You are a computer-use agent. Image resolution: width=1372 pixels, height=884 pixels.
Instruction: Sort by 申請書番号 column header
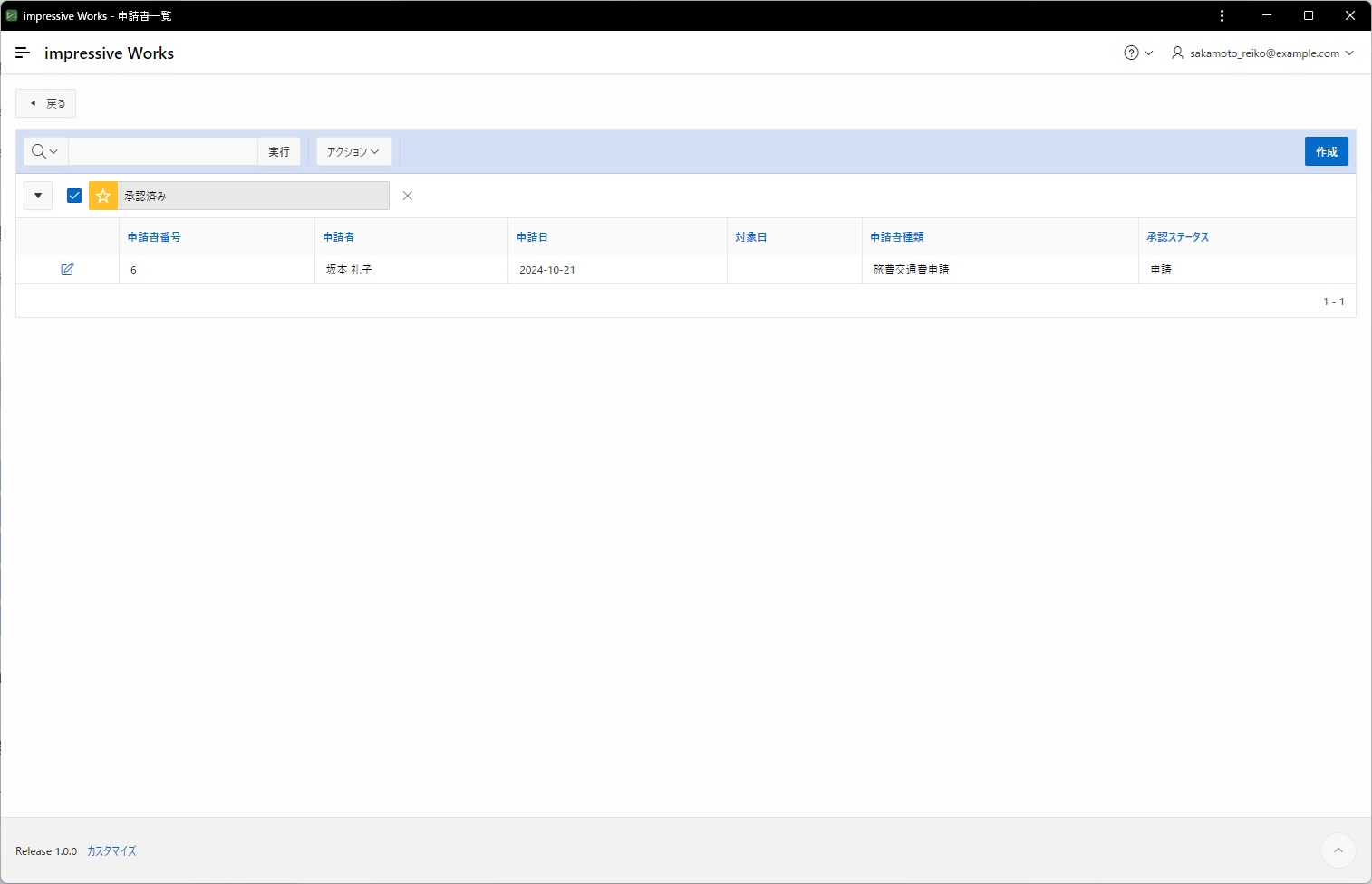(154, 237)
